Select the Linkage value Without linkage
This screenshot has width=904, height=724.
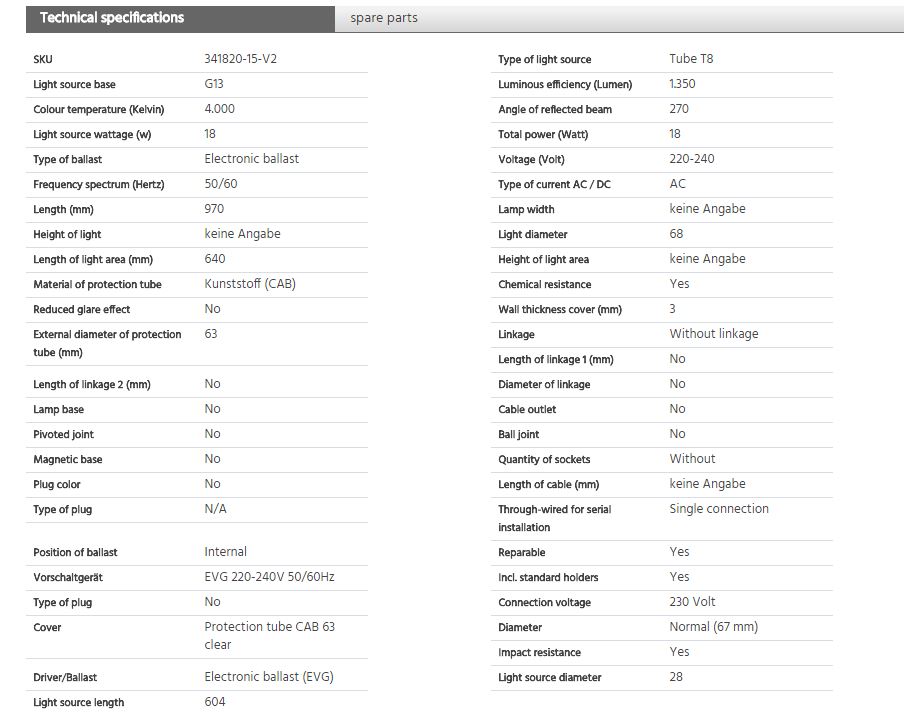click(x=714, y=334)
